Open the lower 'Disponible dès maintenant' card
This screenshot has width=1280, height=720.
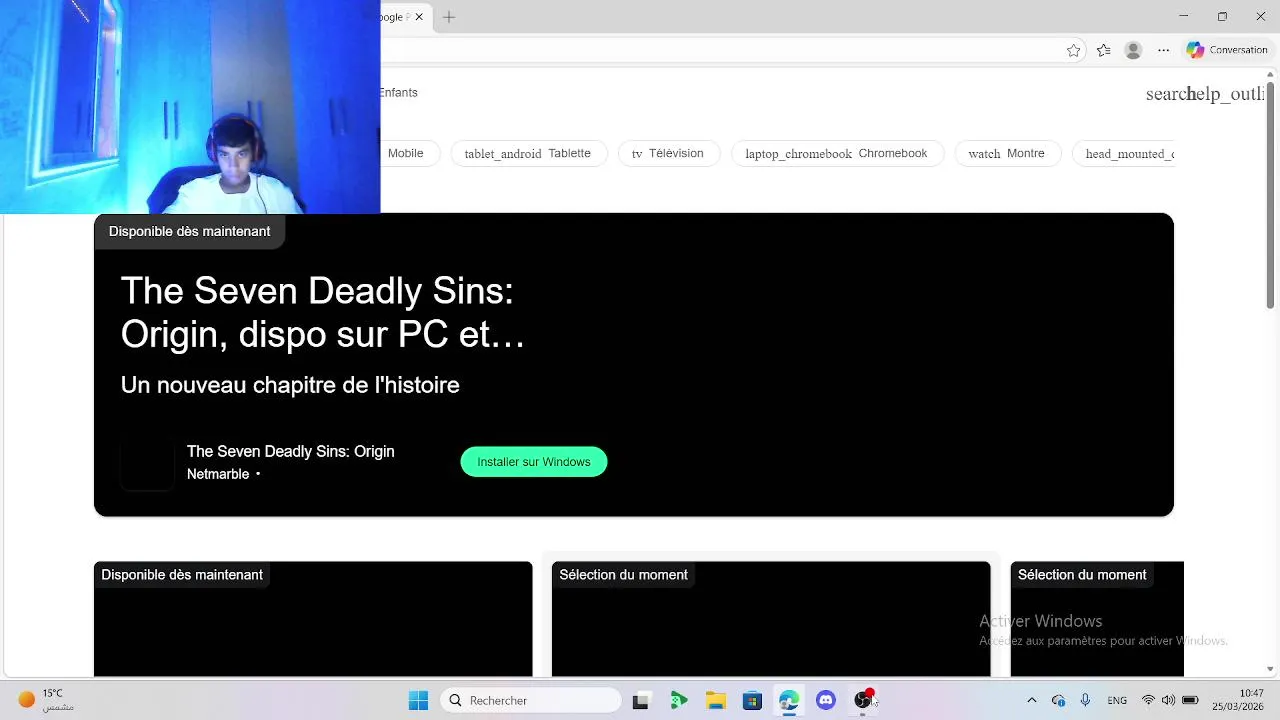(x=313, y=619)
